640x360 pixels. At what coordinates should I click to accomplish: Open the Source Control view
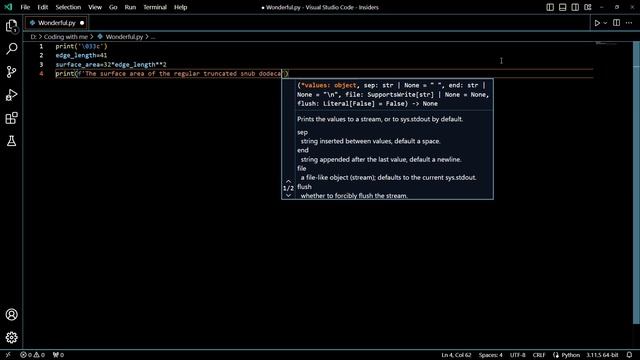11,72
